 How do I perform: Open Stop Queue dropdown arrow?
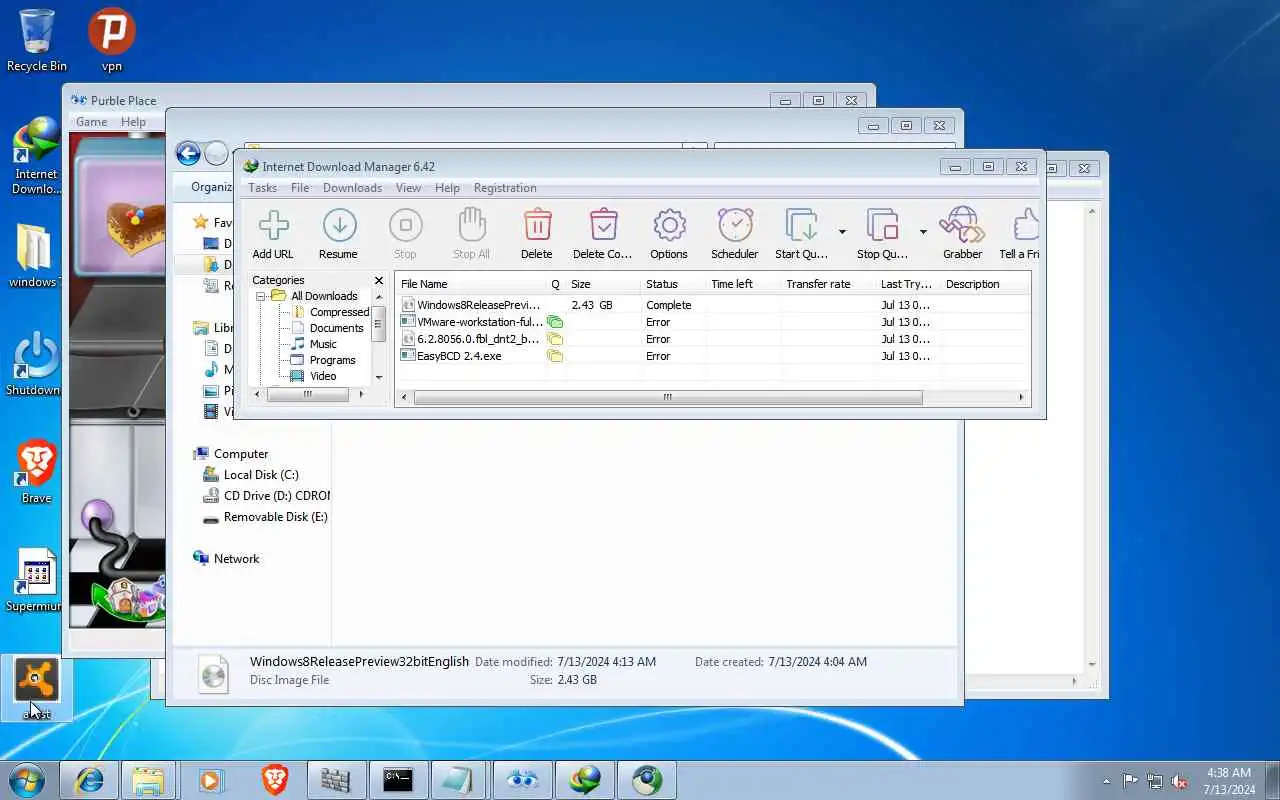click(x=923, y=232)
